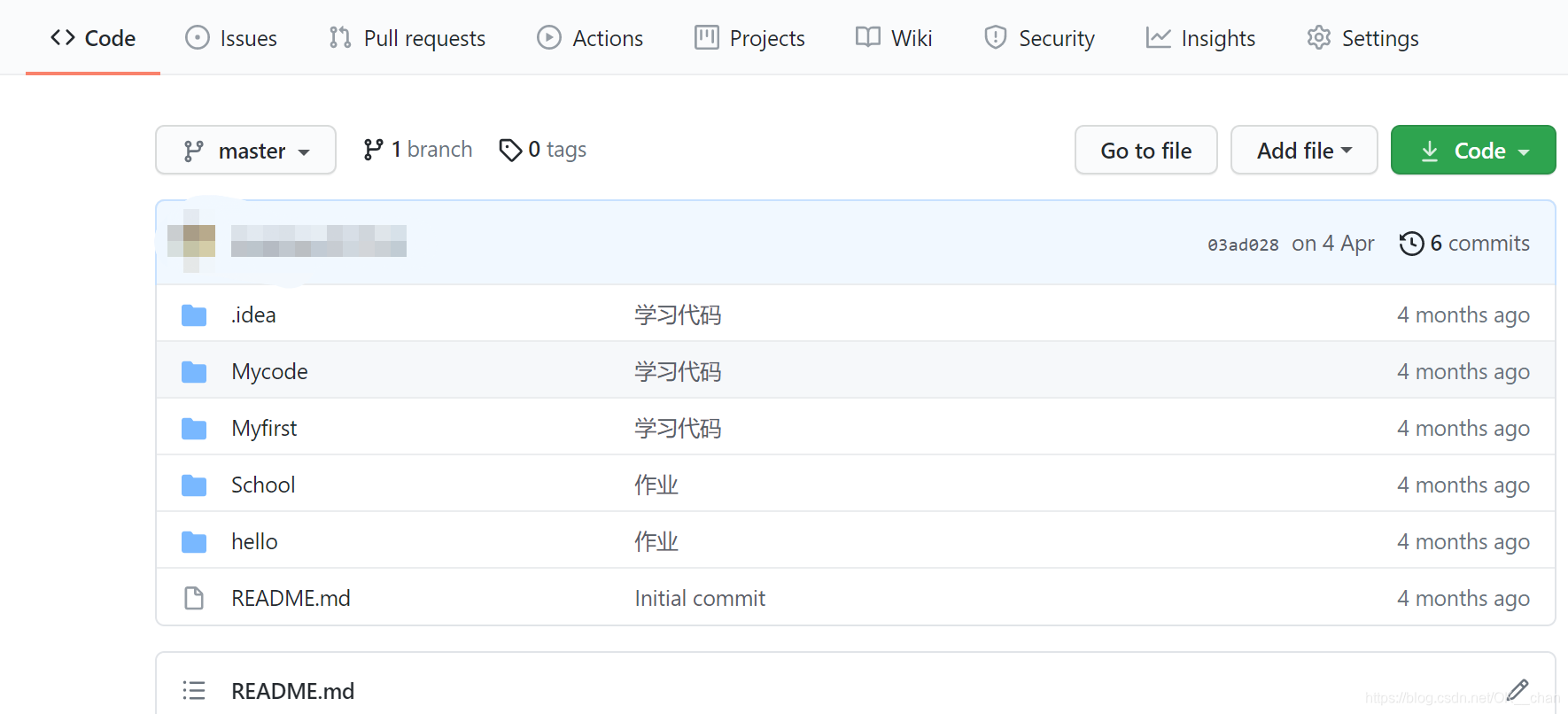
Task: Open 作业 commit message for School
Action: pyautogui.click(x=656, y=485)
